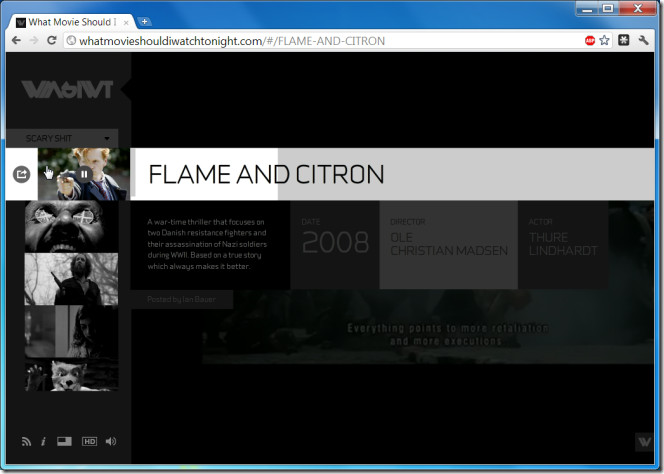Mute the sound with speaker icon
Image resolution: width=664 pixels, height=474 pixels.
[111, 441]
